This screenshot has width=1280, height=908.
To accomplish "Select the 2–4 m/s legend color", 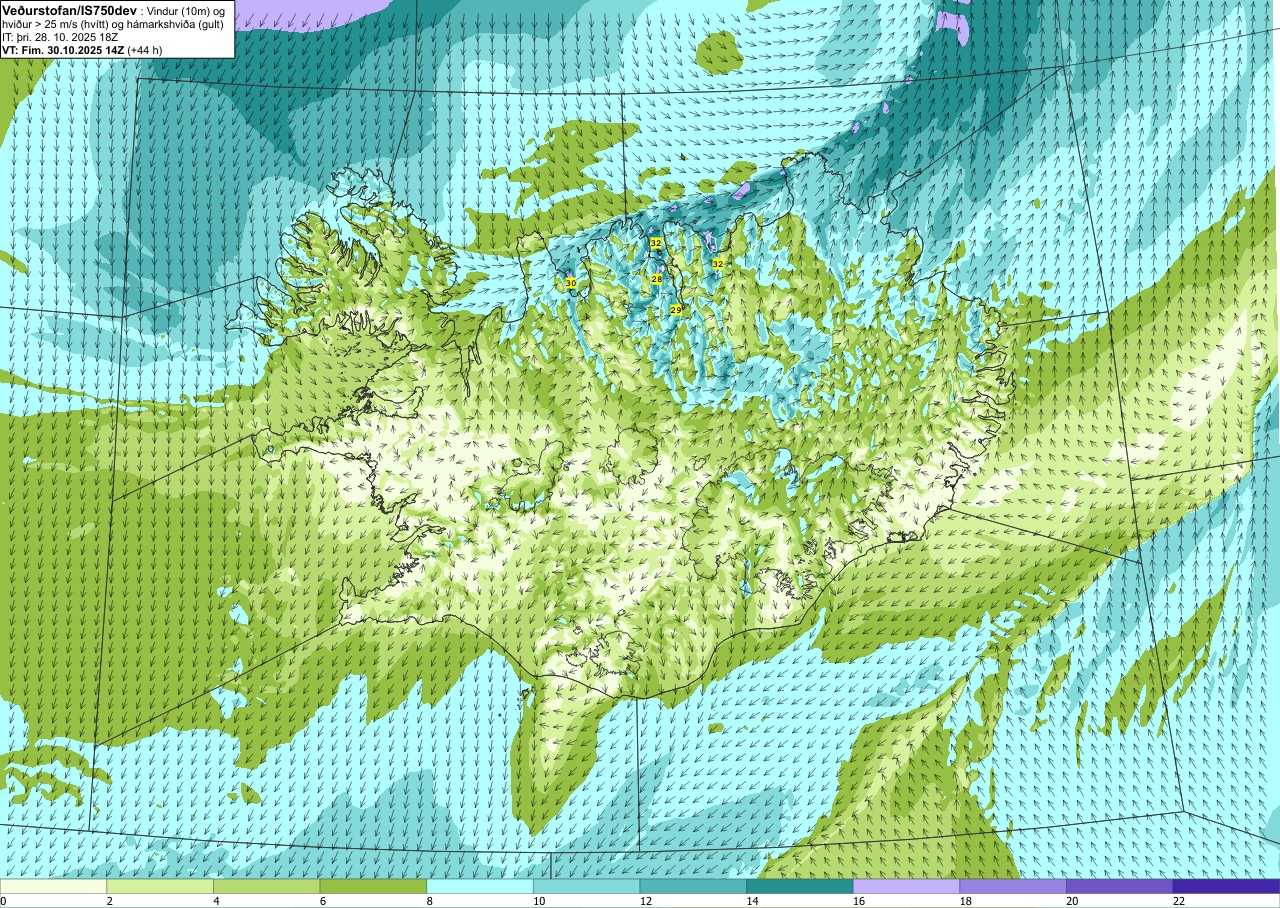I will 160,886.
